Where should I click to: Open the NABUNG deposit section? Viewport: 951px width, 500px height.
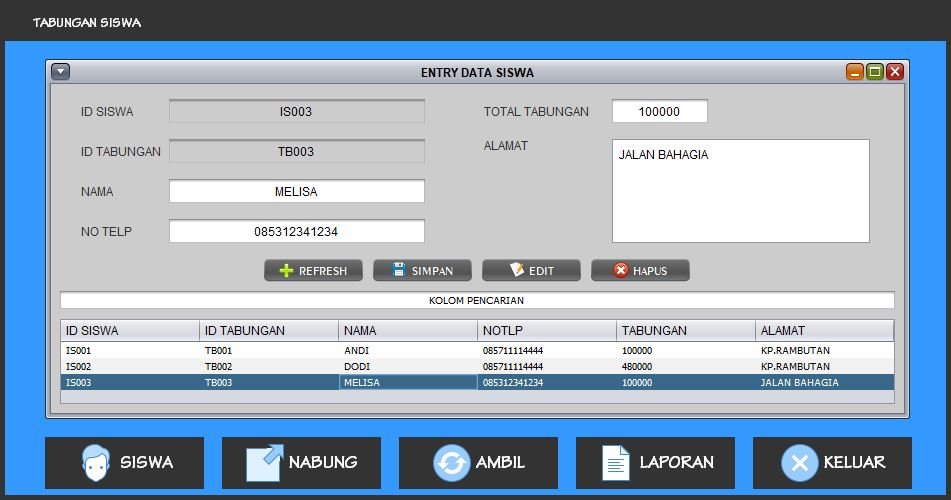point(301,463)
